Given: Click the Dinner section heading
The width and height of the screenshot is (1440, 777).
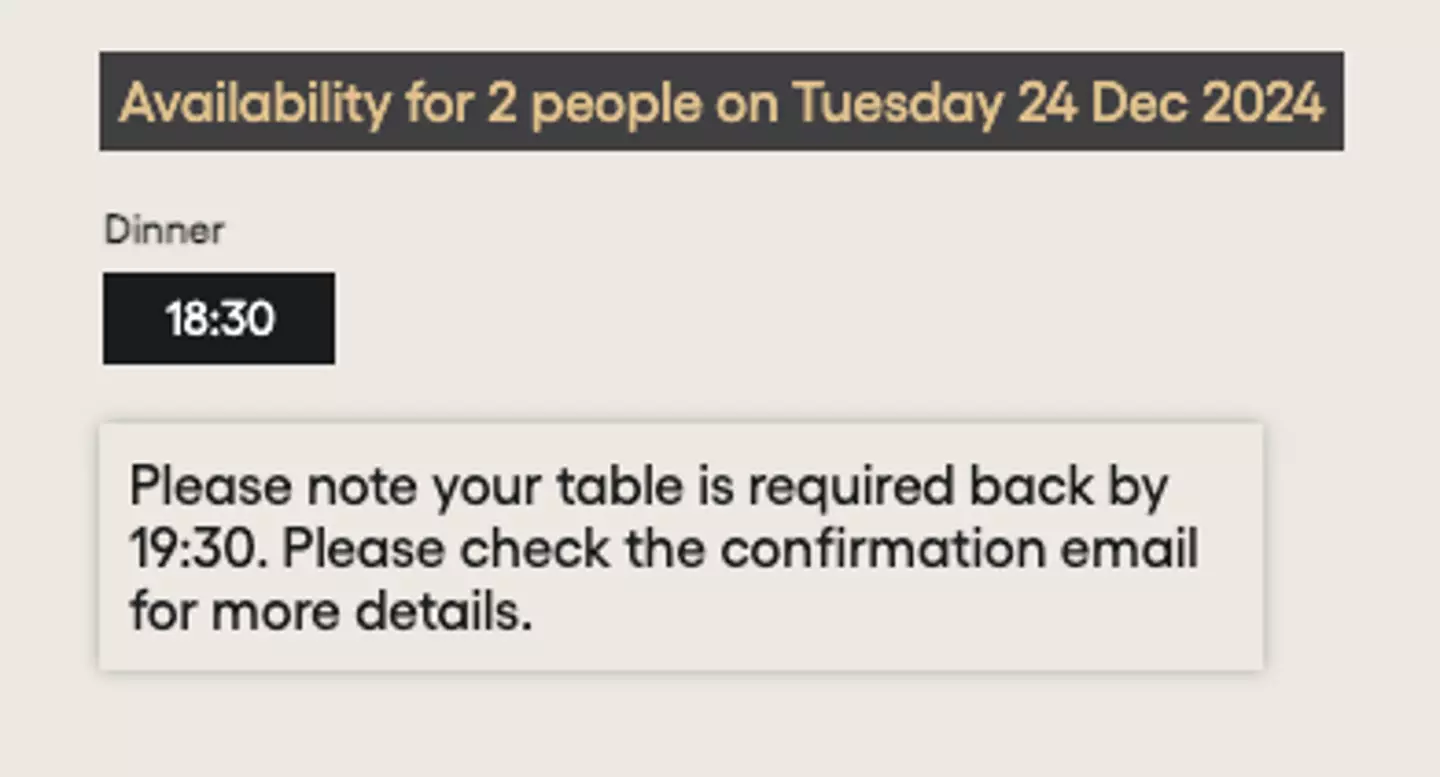Looking at the screenshot, I should coord(163,230).
